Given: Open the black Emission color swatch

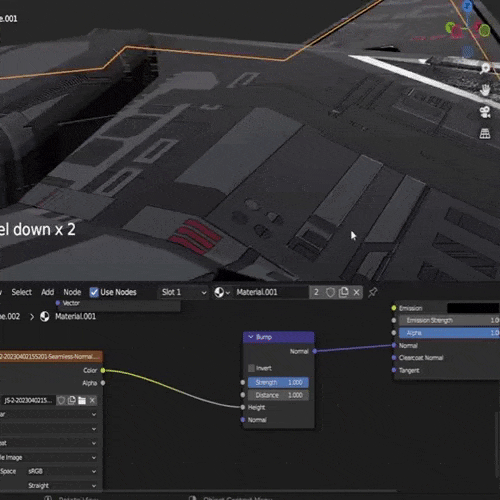Looking at the screenshot, I should (473, 308).
